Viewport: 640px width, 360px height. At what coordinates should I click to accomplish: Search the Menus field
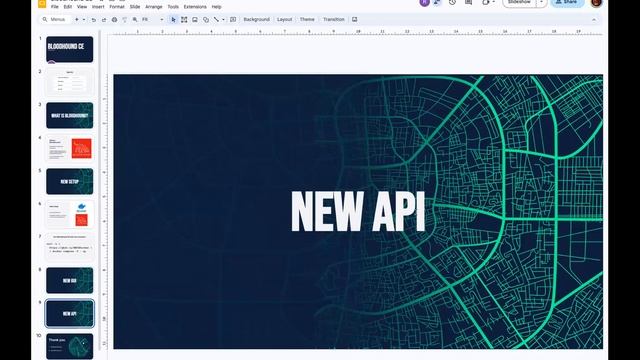point(55,19)
